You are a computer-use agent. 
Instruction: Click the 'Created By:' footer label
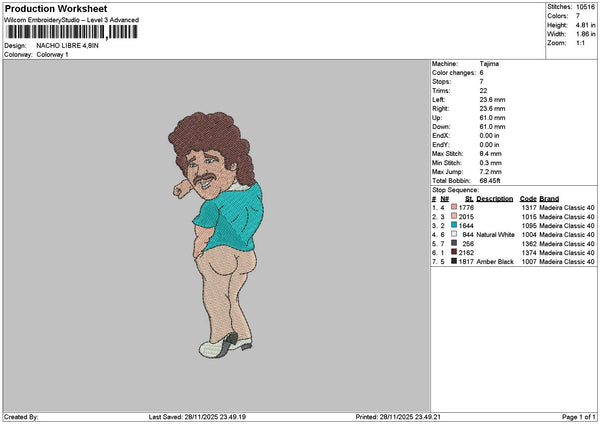pos(21,417)
